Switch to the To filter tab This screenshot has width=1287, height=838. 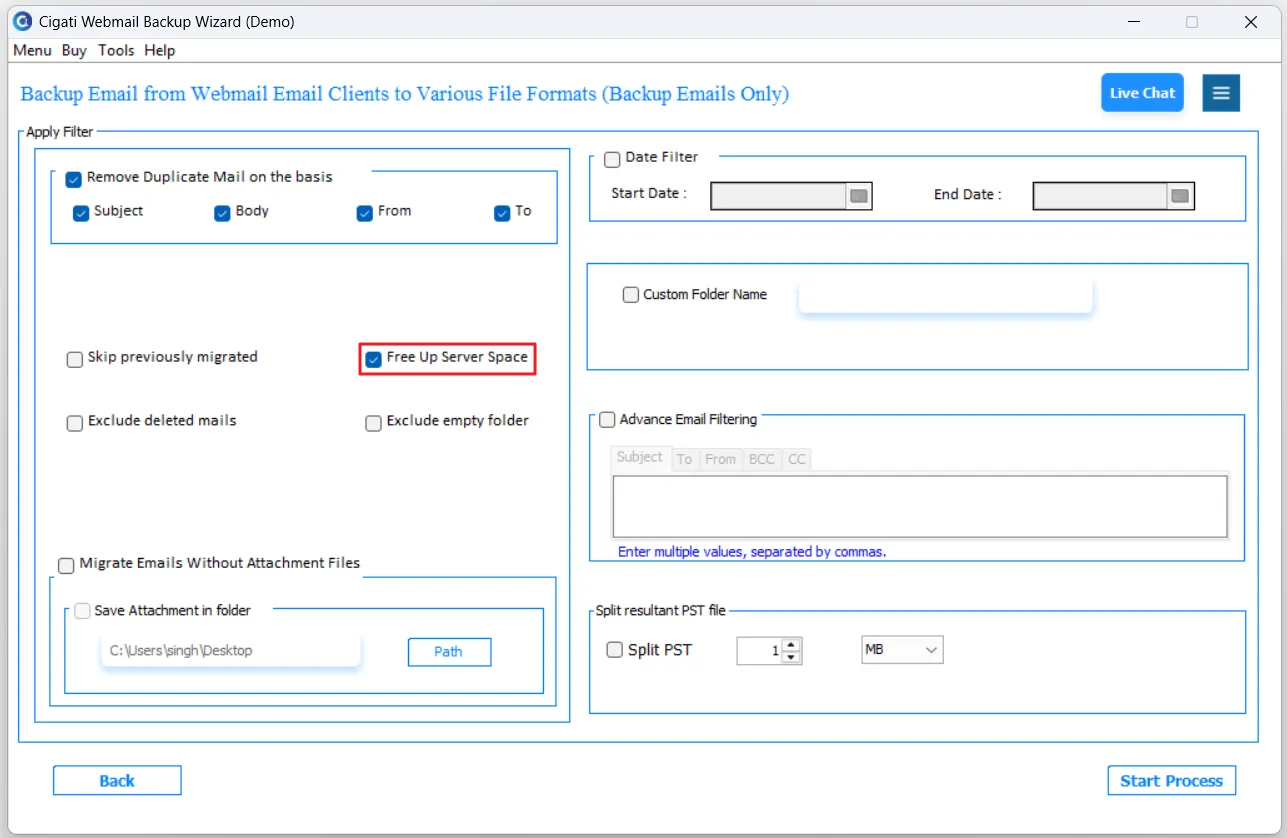684,459
